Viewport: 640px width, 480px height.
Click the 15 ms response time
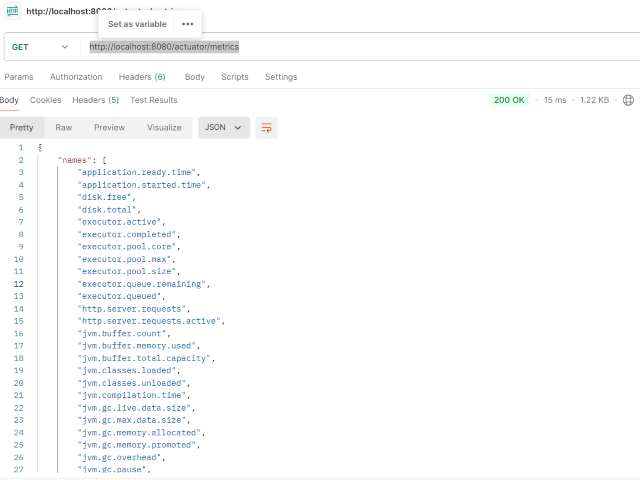click(555, 100)
